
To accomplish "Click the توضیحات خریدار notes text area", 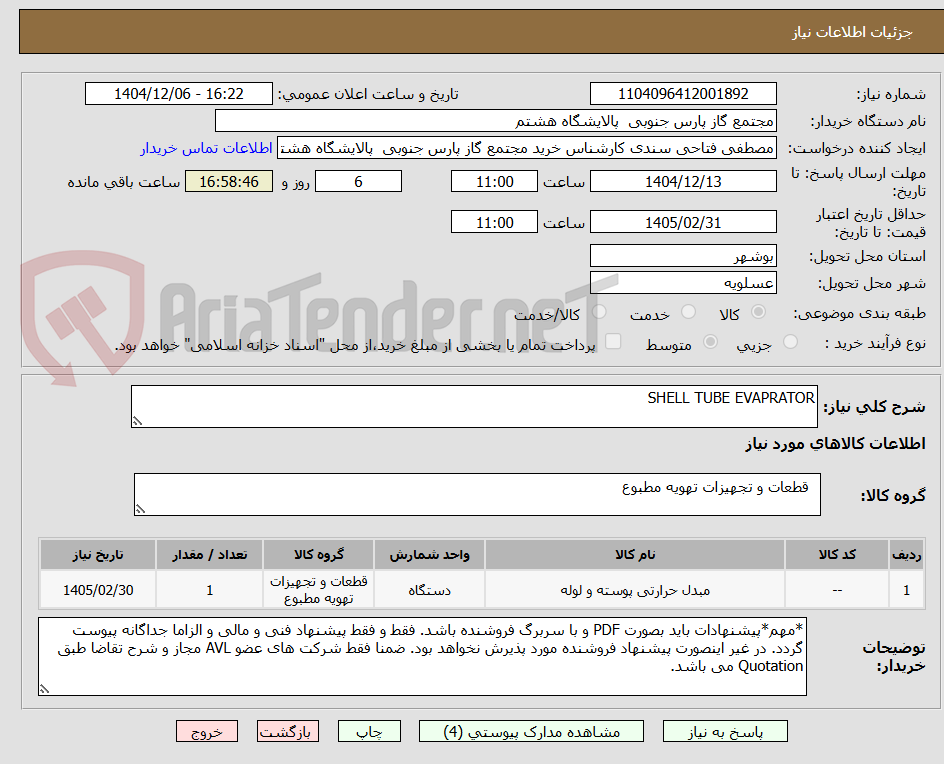I will pos(422,656).
